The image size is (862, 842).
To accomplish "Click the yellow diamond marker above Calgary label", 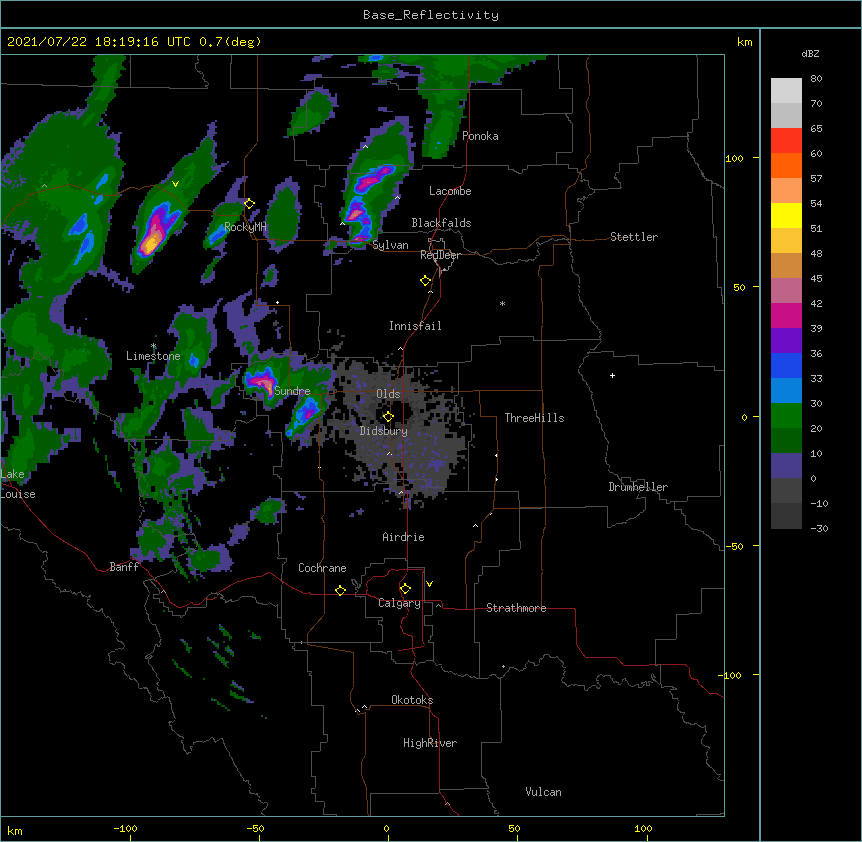I will click(x=405, y=589).
